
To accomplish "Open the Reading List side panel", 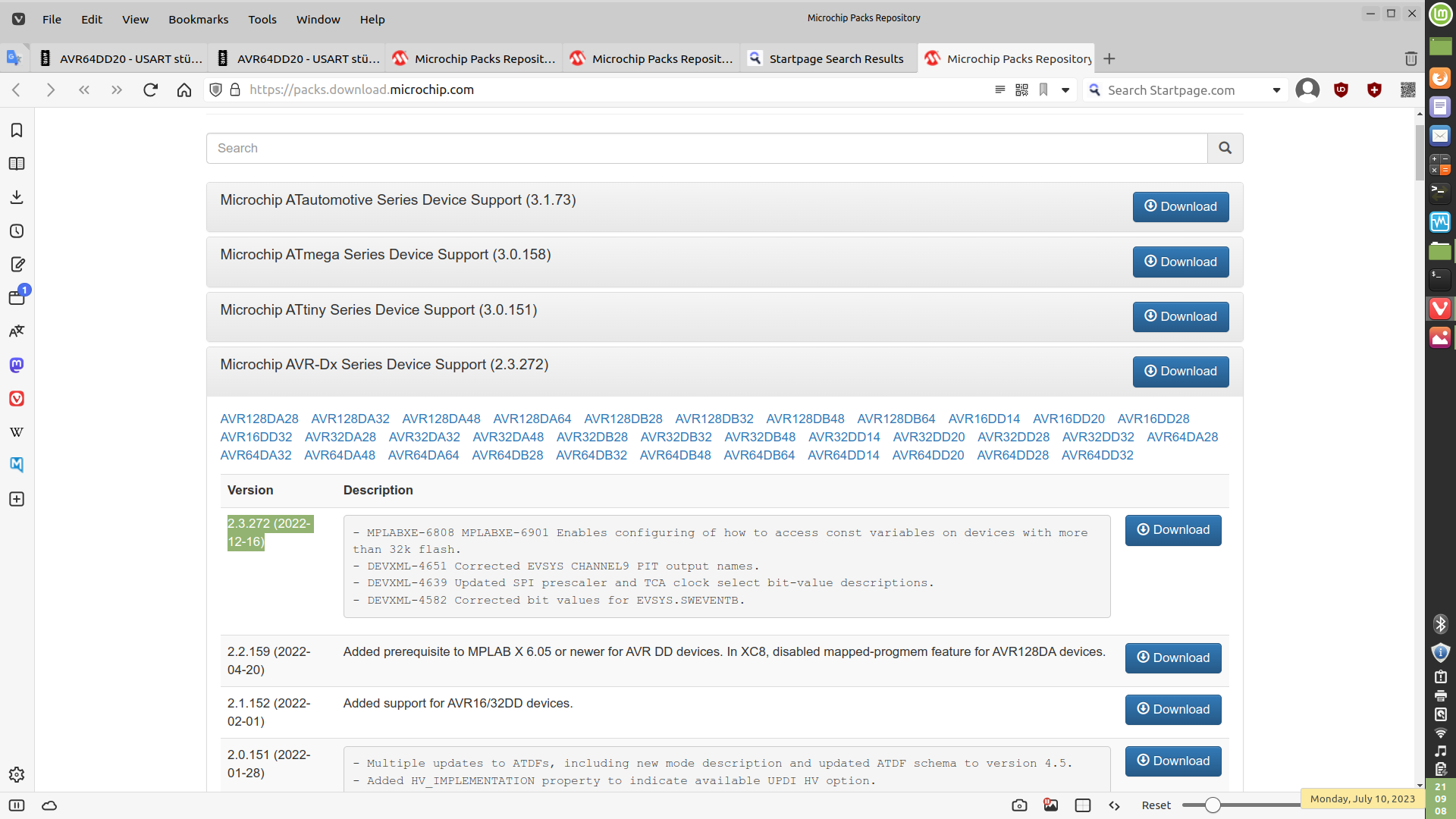I will 17,164.
